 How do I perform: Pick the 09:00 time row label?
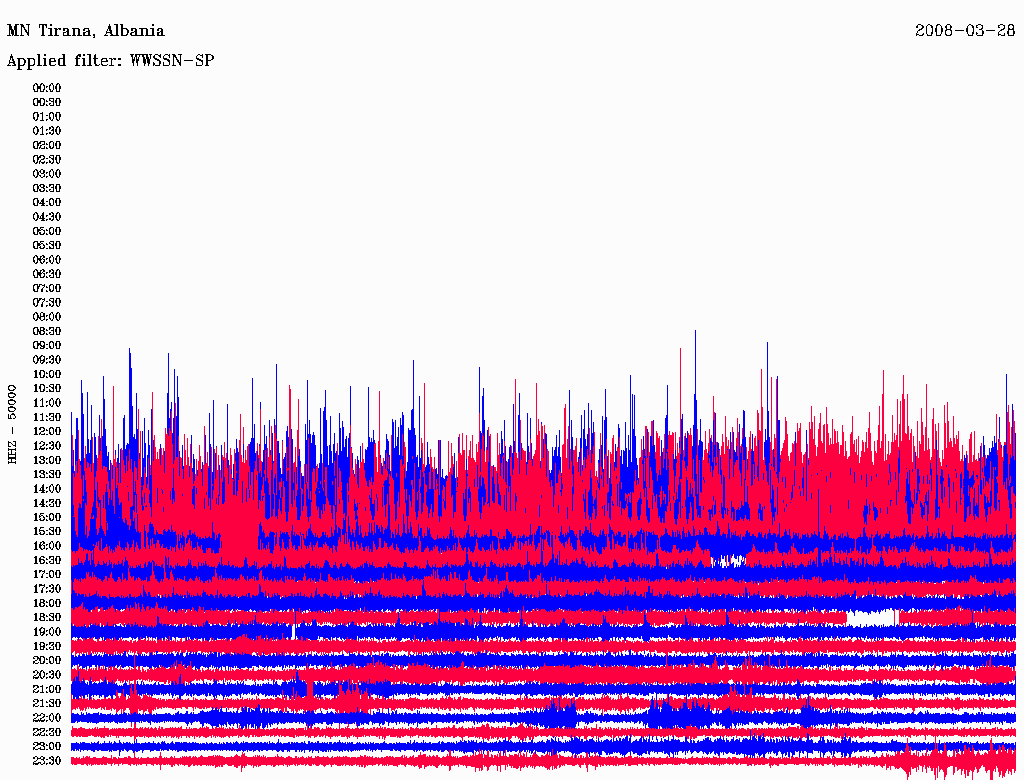coord(47,345)
